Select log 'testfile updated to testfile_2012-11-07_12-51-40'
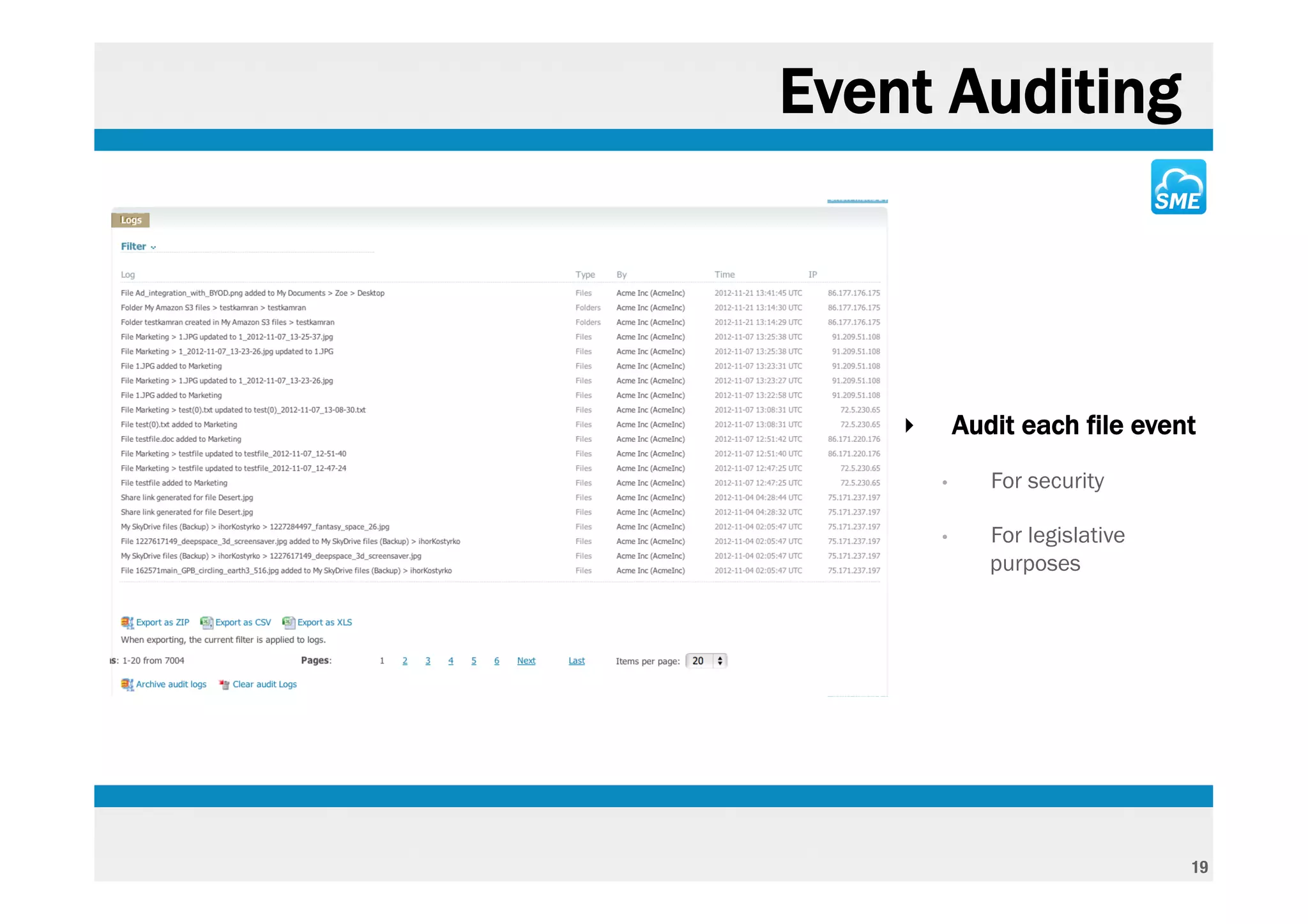The image size is (1308, 924). (x=233, y=454)
